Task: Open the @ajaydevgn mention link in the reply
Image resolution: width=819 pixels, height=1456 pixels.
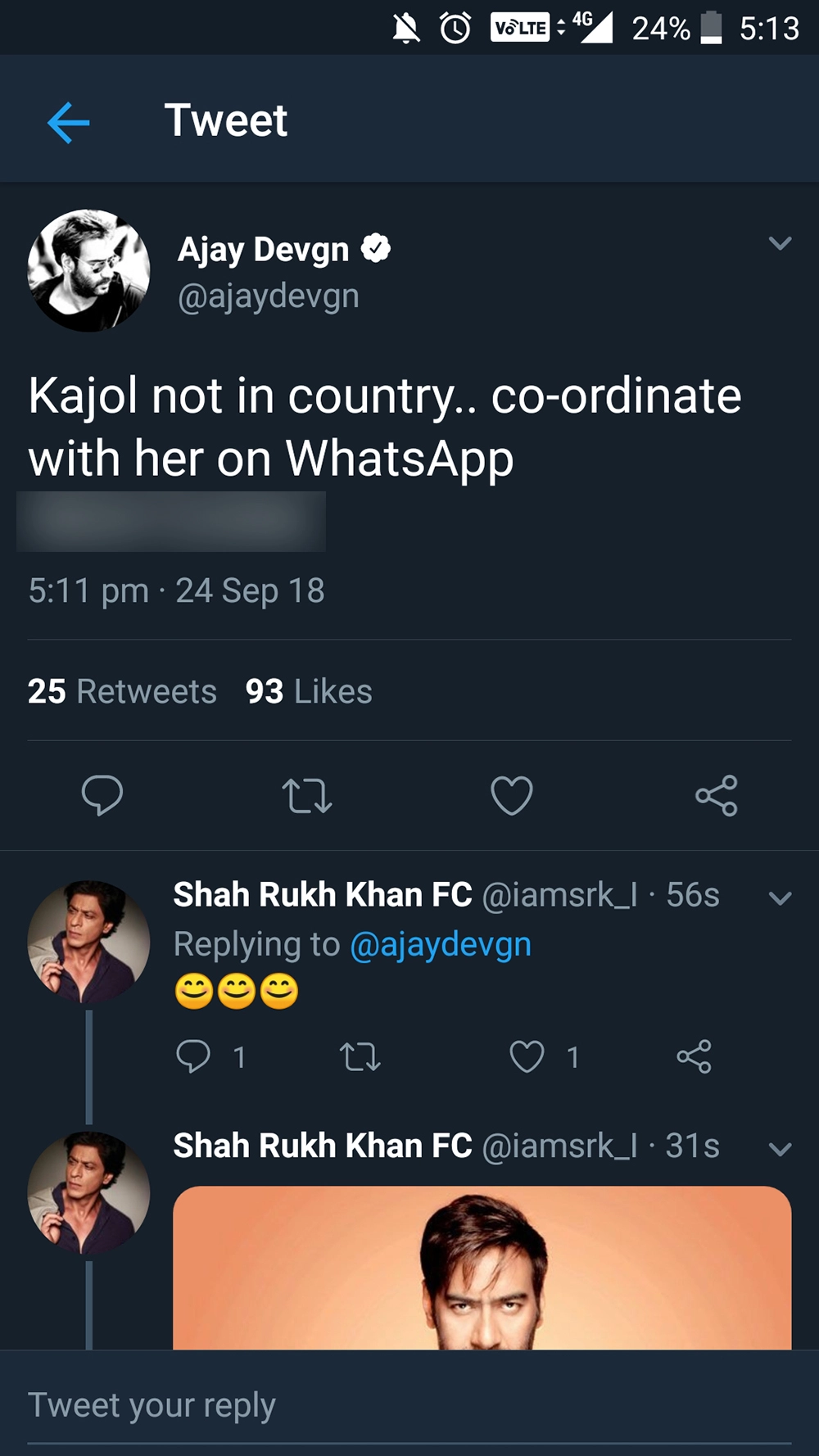Action: click(441, 944)
